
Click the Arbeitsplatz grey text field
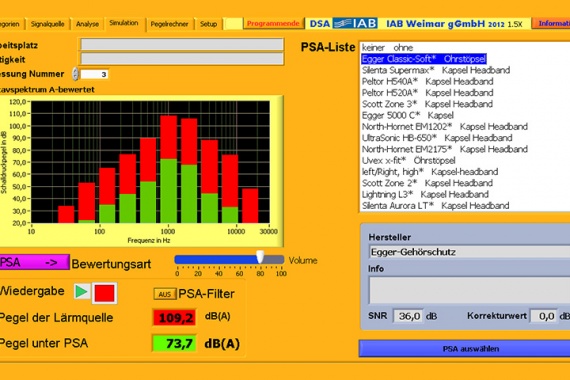tap(182, 45)
